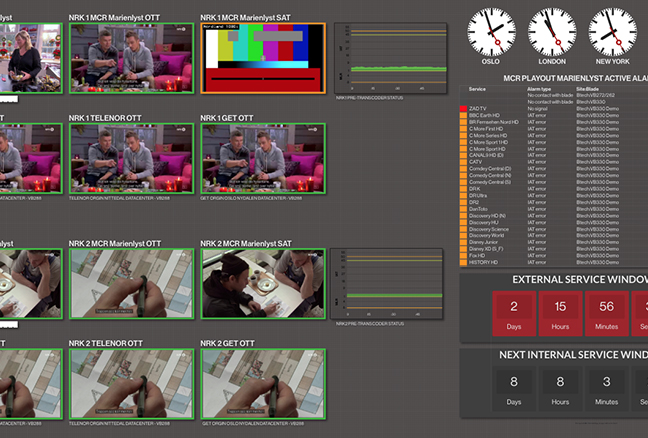Select the DR2 alarm row
The width and height of the screenshot is (648, 438).
pos(554,202)
